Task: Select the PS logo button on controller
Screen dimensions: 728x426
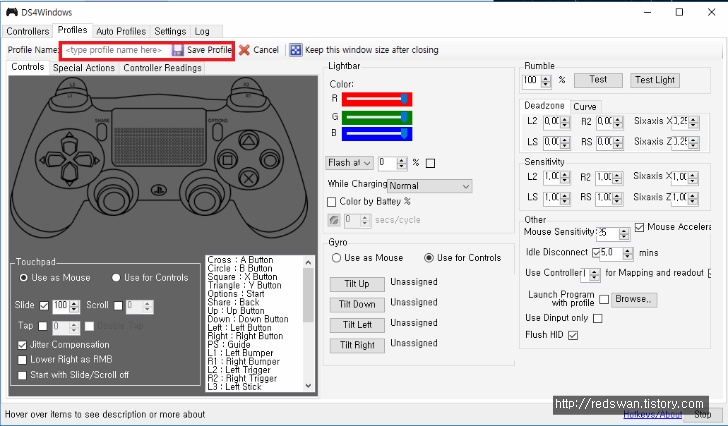Action: click(159, 189)
